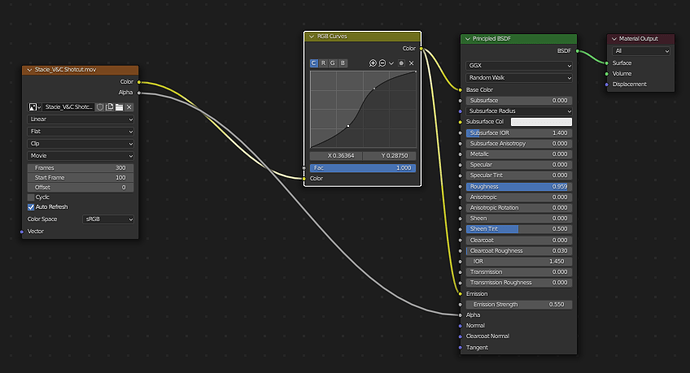Click the image name field Stacie_V&C Shotc...
The height and width of the screenshot is (373, 690).
pyautogui.click(x=68, y=107)
